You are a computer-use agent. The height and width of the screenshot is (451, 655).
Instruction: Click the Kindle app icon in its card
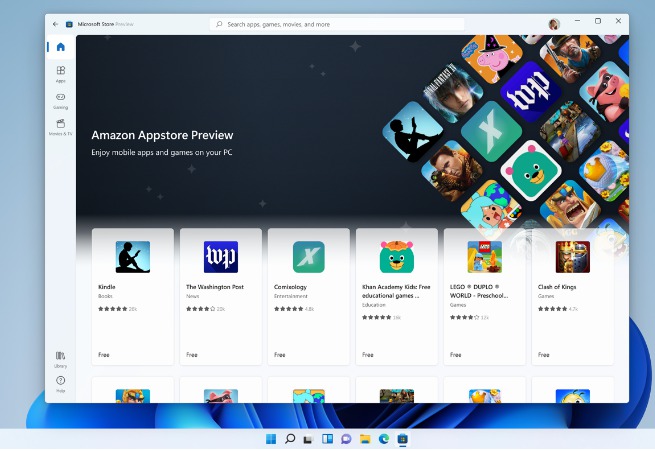pos(133,257)
